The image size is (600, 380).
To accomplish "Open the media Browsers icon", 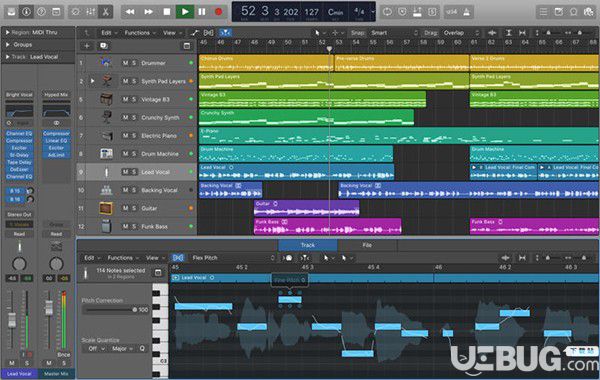I will pos(588,12).
